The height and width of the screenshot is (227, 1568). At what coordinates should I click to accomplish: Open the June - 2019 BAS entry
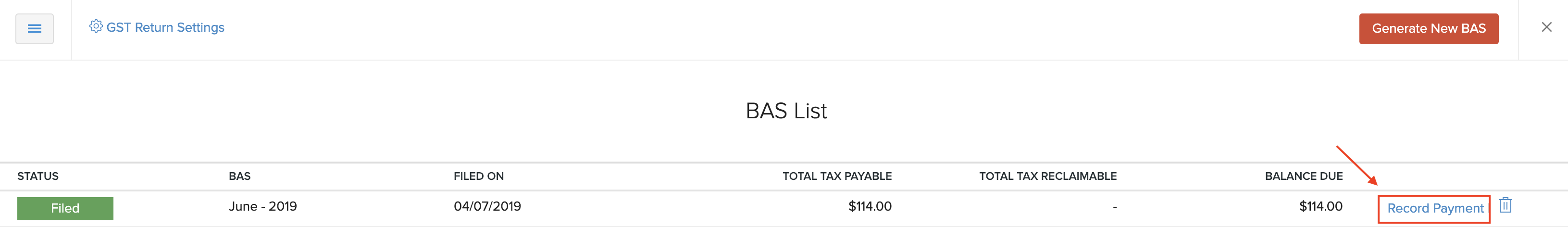pyautogui.click(x=262, y=206)
